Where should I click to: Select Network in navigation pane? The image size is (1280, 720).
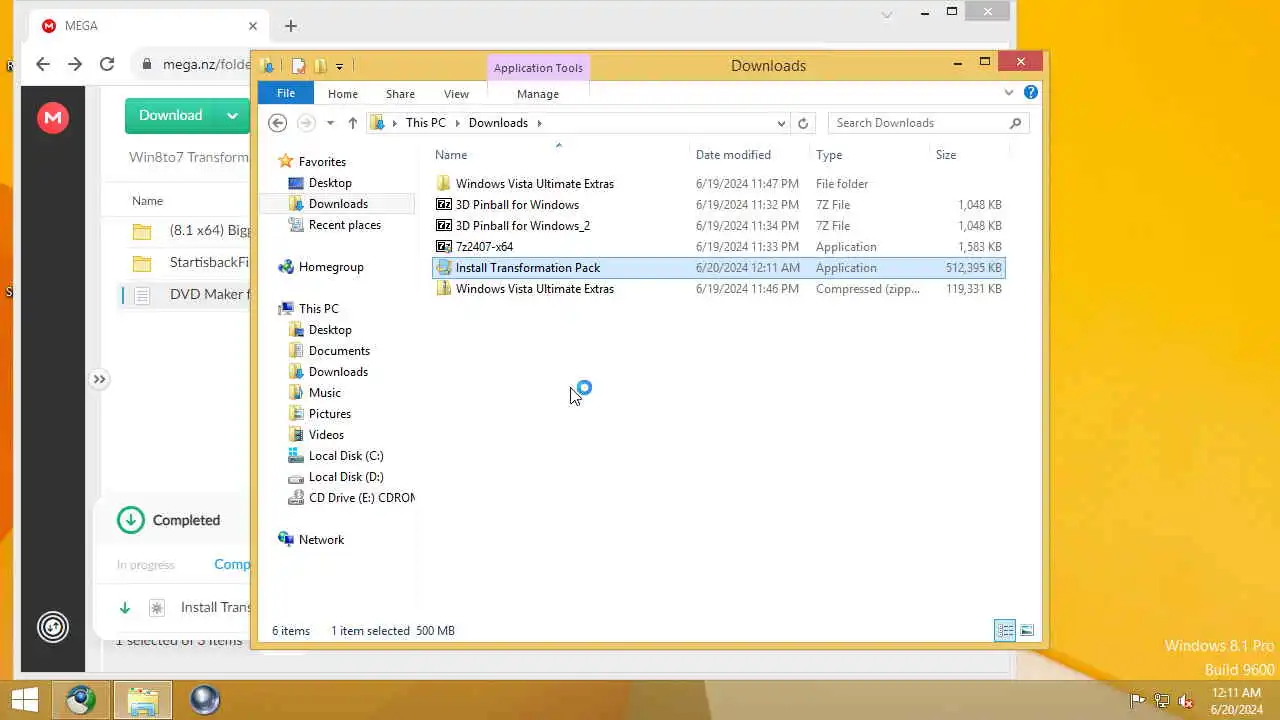(311, 540)
